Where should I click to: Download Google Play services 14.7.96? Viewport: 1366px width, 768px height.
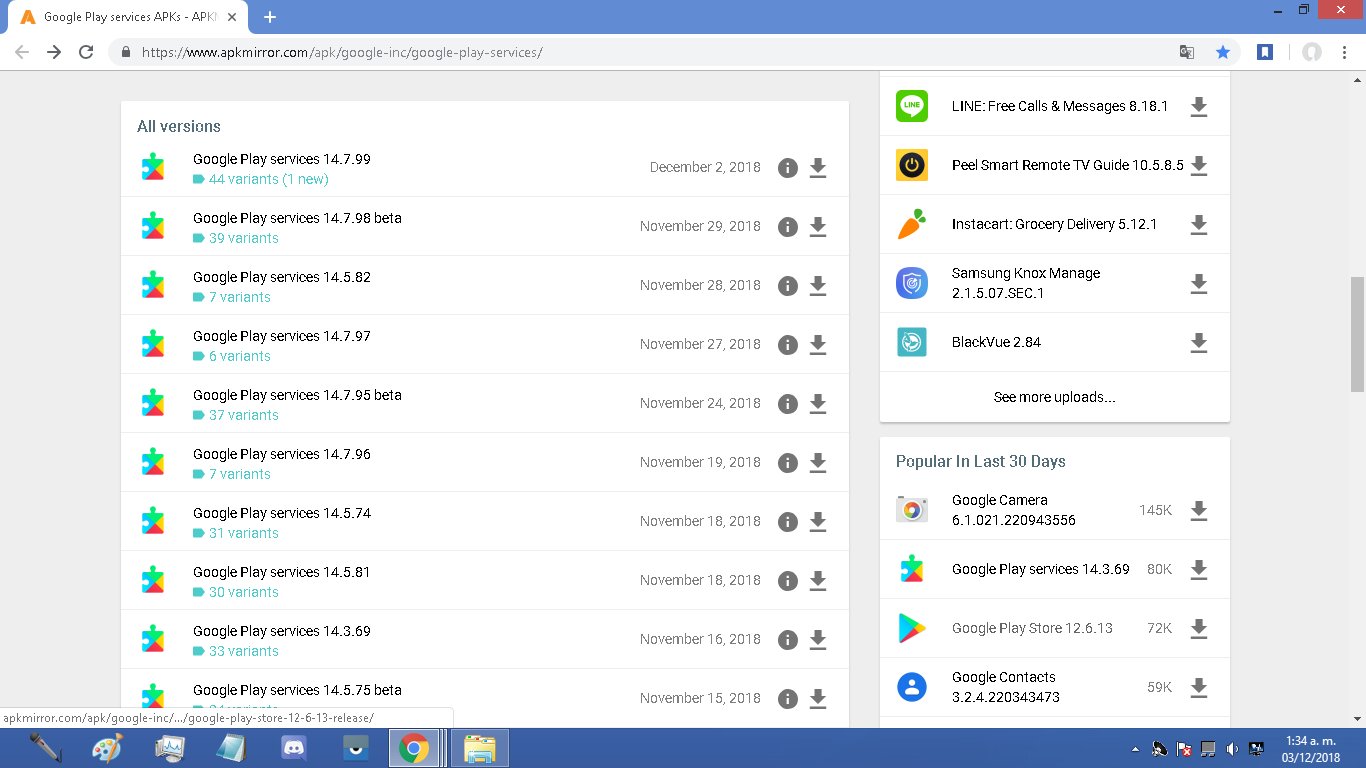(817, 463)
